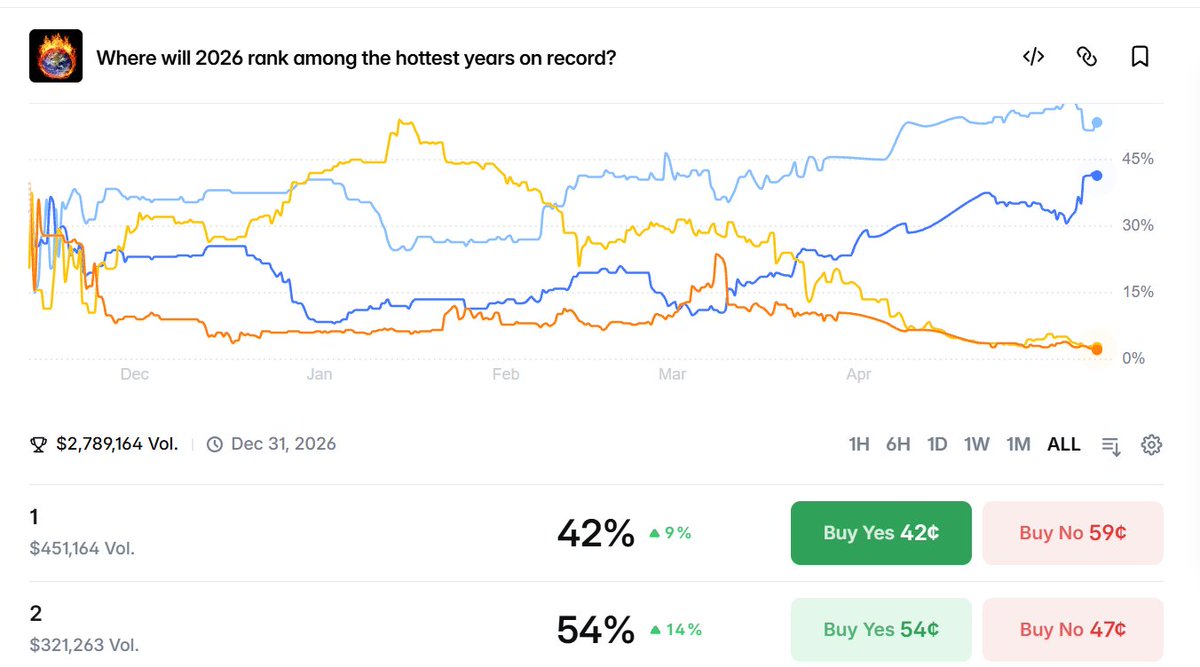Click the burning earth market thumbnail
This screenshot has width=1200, height=667.
[55, 56]
